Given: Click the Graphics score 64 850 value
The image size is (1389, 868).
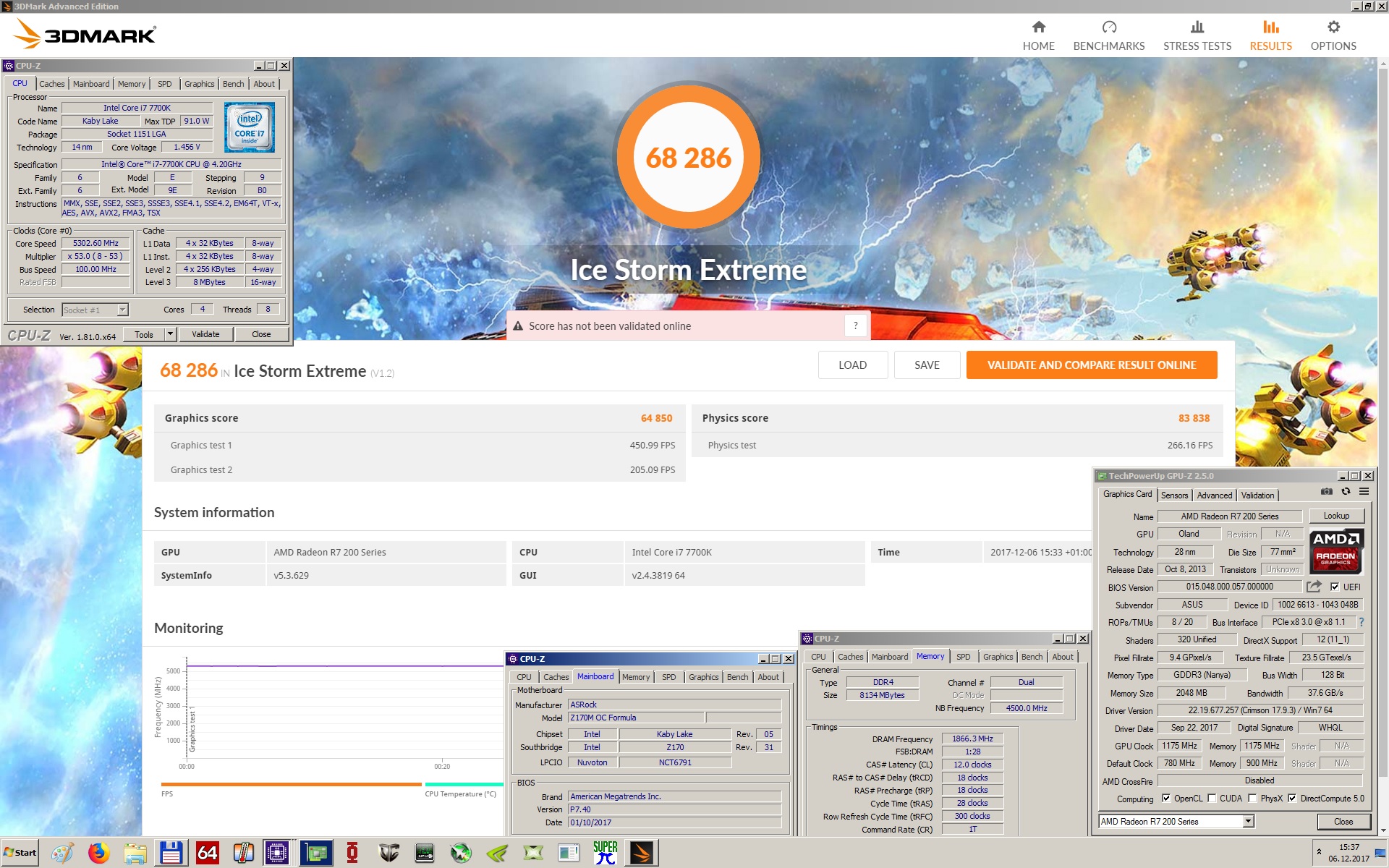Looking at the screenshot, I should (x=656, y=418).
